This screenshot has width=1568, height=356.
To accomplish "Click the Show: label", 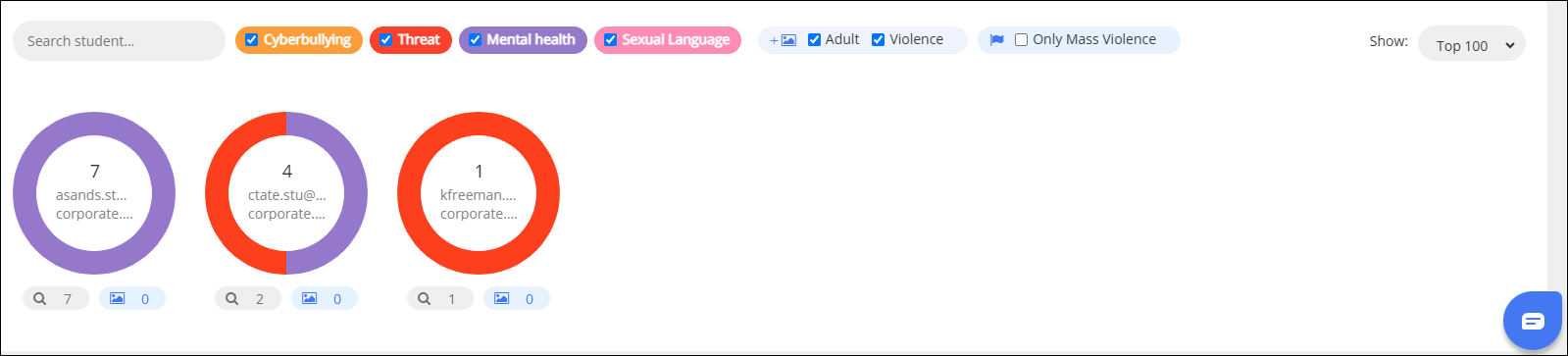I will pyautogui.click(x=1389, y=41).
